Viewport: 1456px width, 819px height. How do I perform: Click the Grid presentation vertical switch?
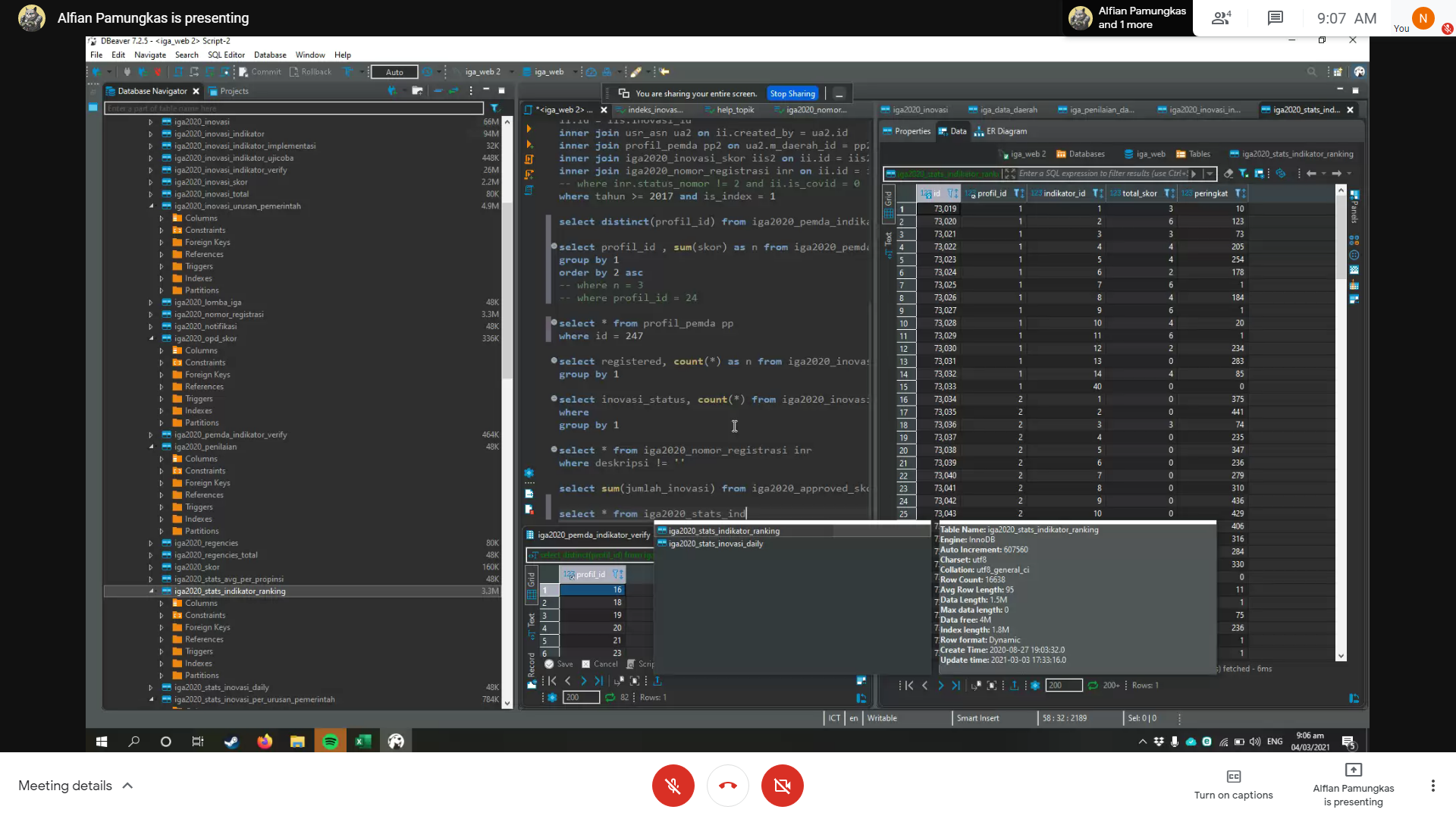(x=888, y=205)
